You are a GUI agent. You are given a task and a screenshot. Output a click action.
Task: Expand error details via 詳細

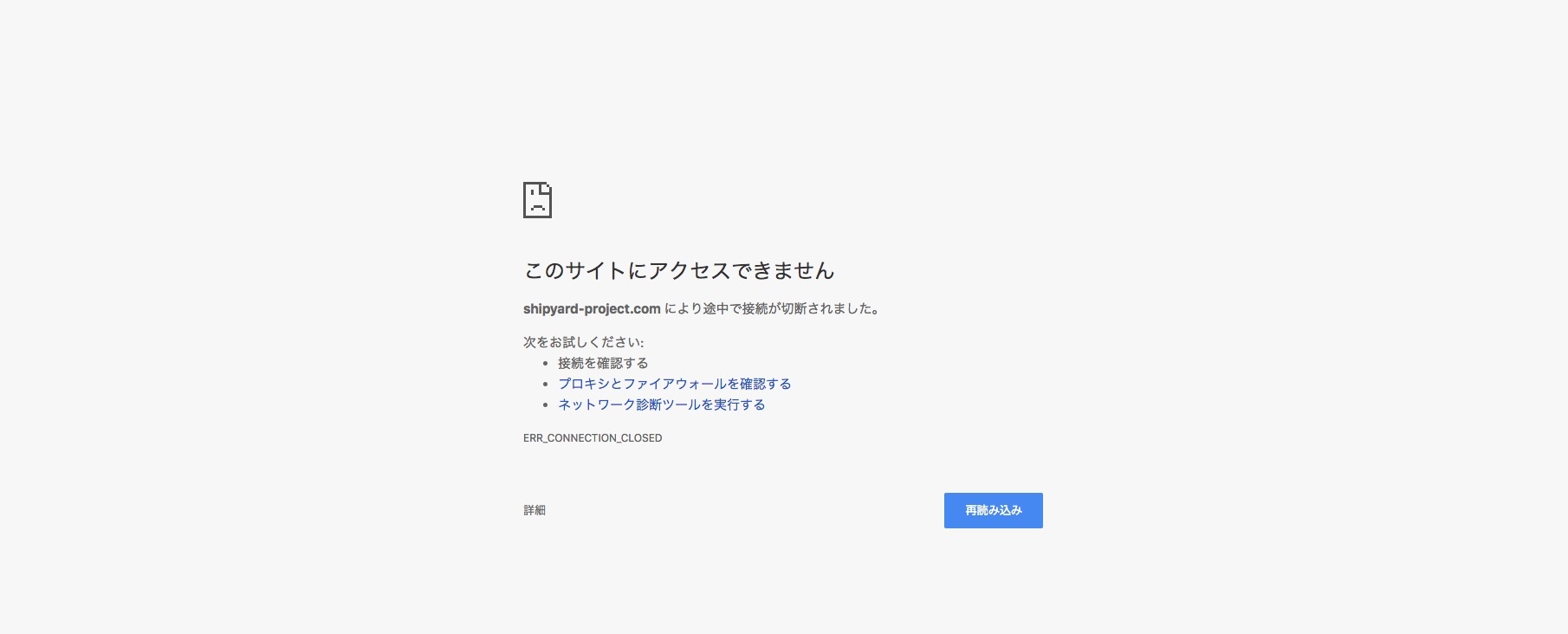point(535,510)
